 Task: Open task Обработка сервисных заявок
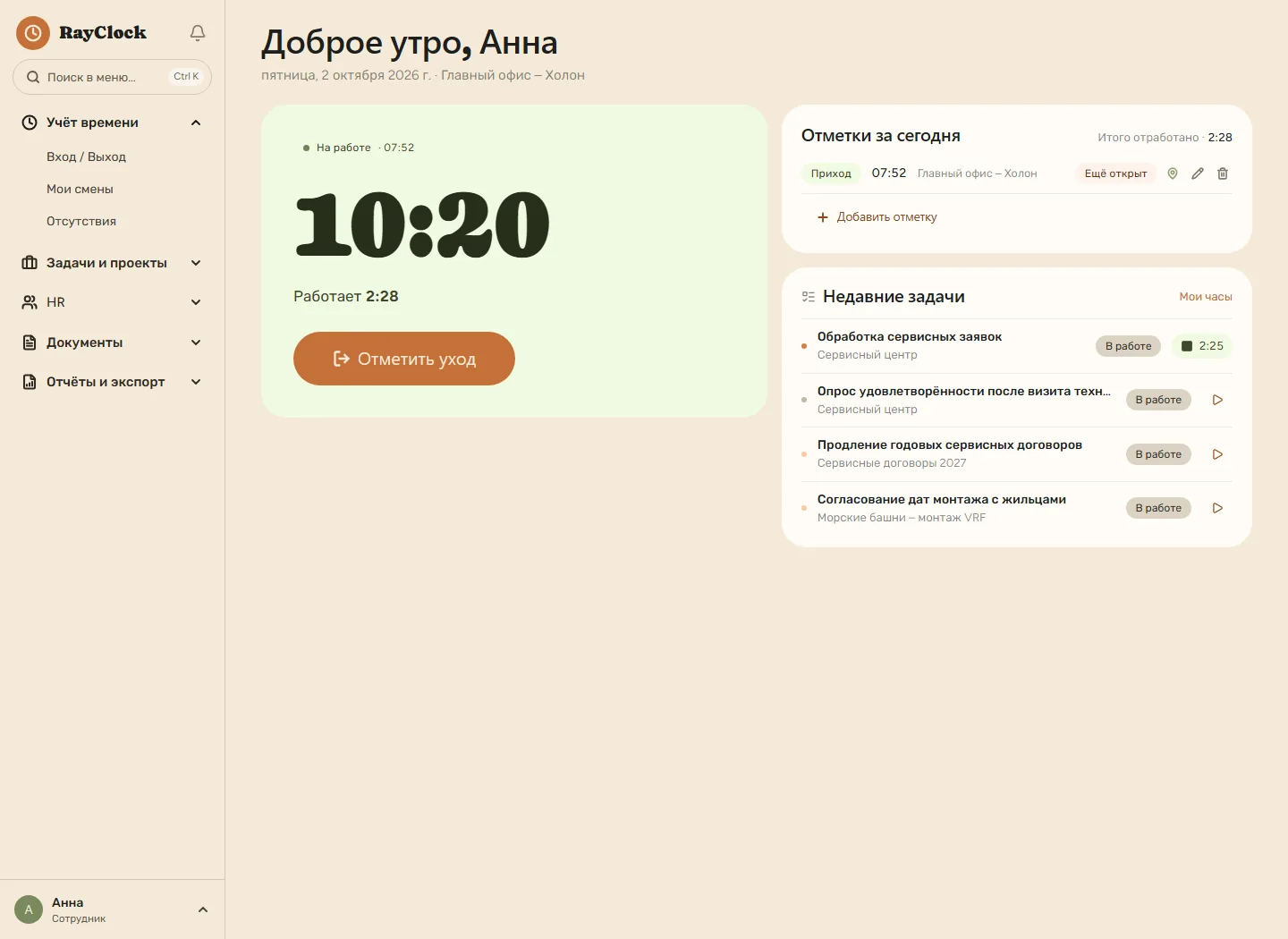click(910, 337)
